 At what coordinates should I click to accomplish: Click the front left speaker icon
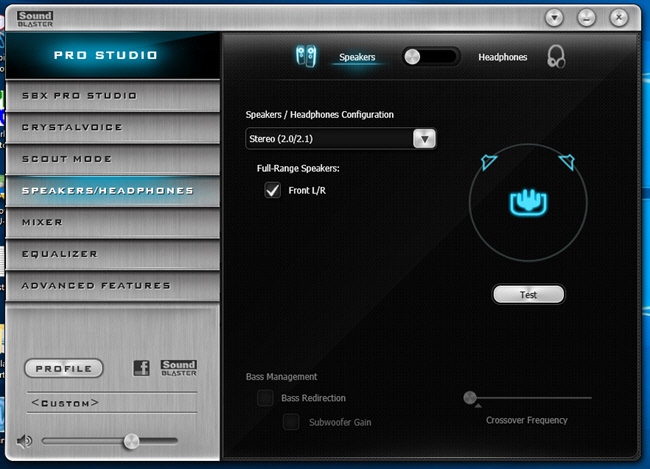(x=488, y=162)
